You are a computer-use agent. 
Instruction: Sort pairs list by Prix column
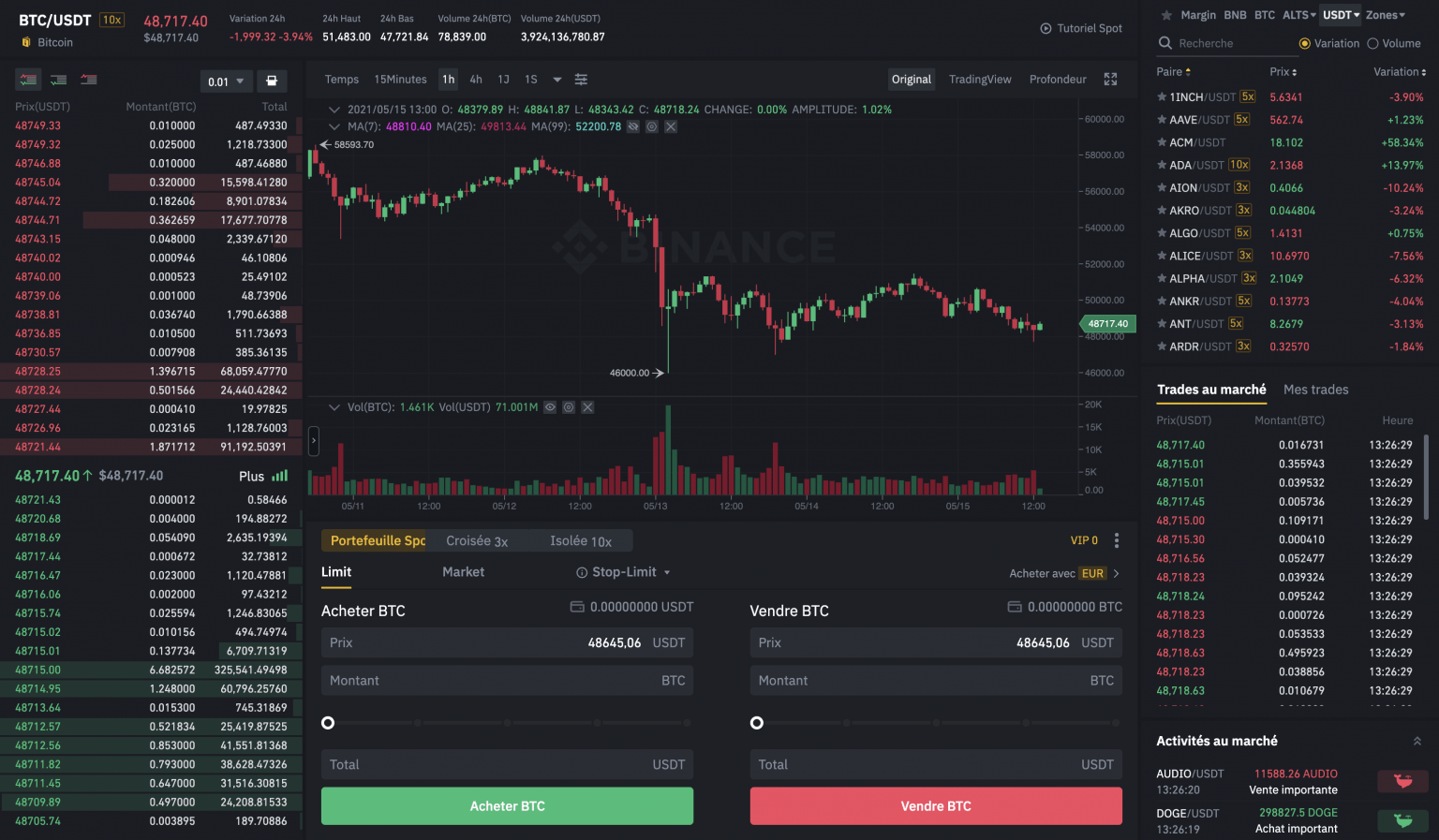click(1283, 71)
